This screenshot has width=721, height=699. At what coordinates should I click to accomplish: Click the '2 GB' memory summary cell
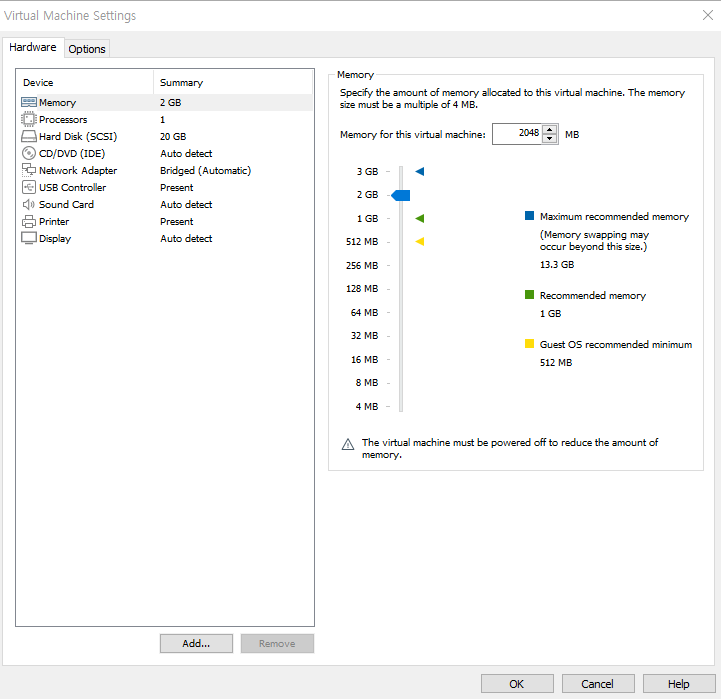click(x=171, y=102)
